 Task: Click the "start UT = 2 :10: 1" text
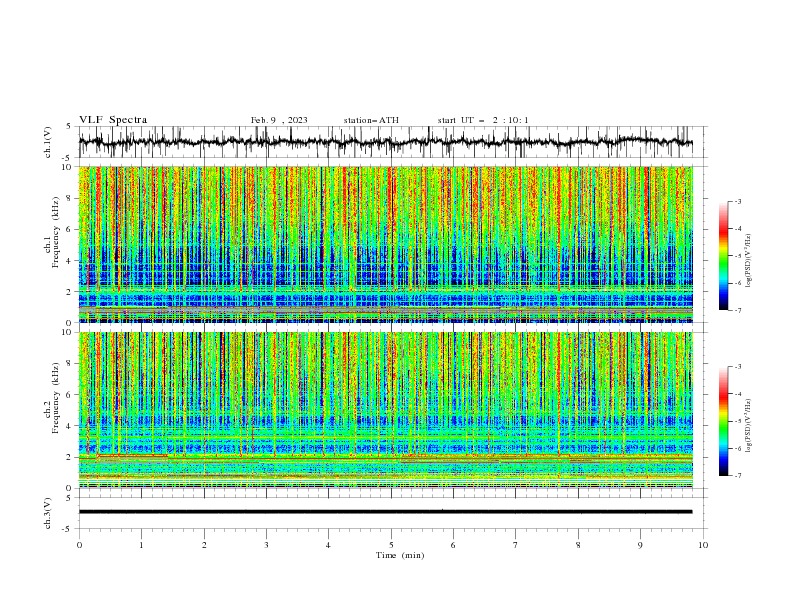[x=483, y=120]
